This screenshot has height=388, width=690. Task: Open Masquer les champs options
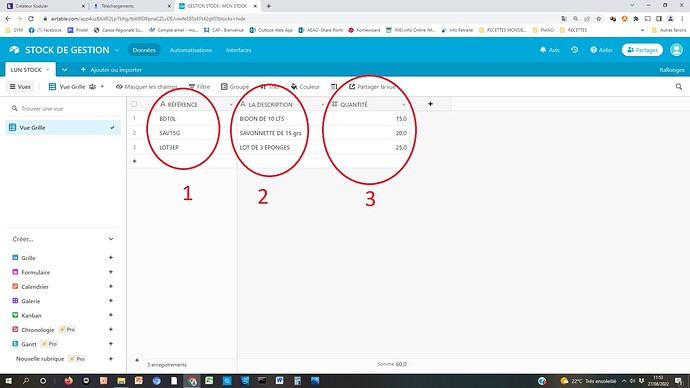[x=147, y=87]
